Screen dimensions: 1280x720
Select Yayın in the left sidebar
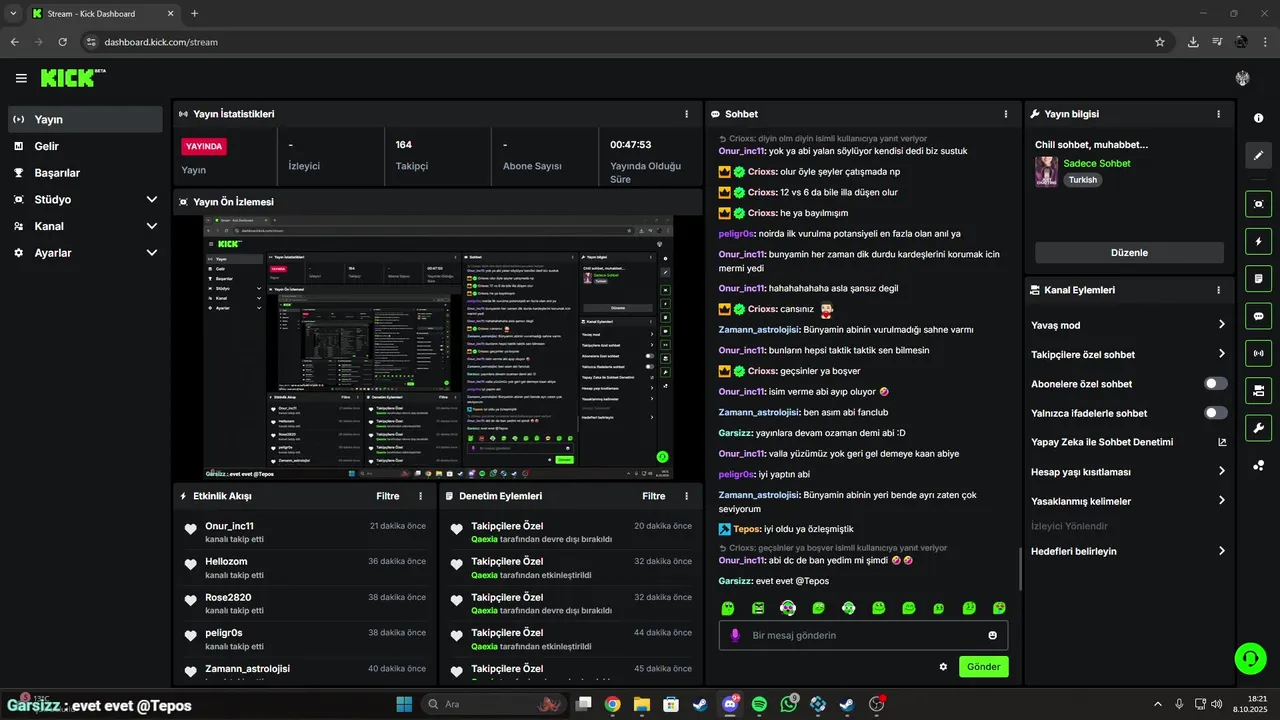pos(85,119)
